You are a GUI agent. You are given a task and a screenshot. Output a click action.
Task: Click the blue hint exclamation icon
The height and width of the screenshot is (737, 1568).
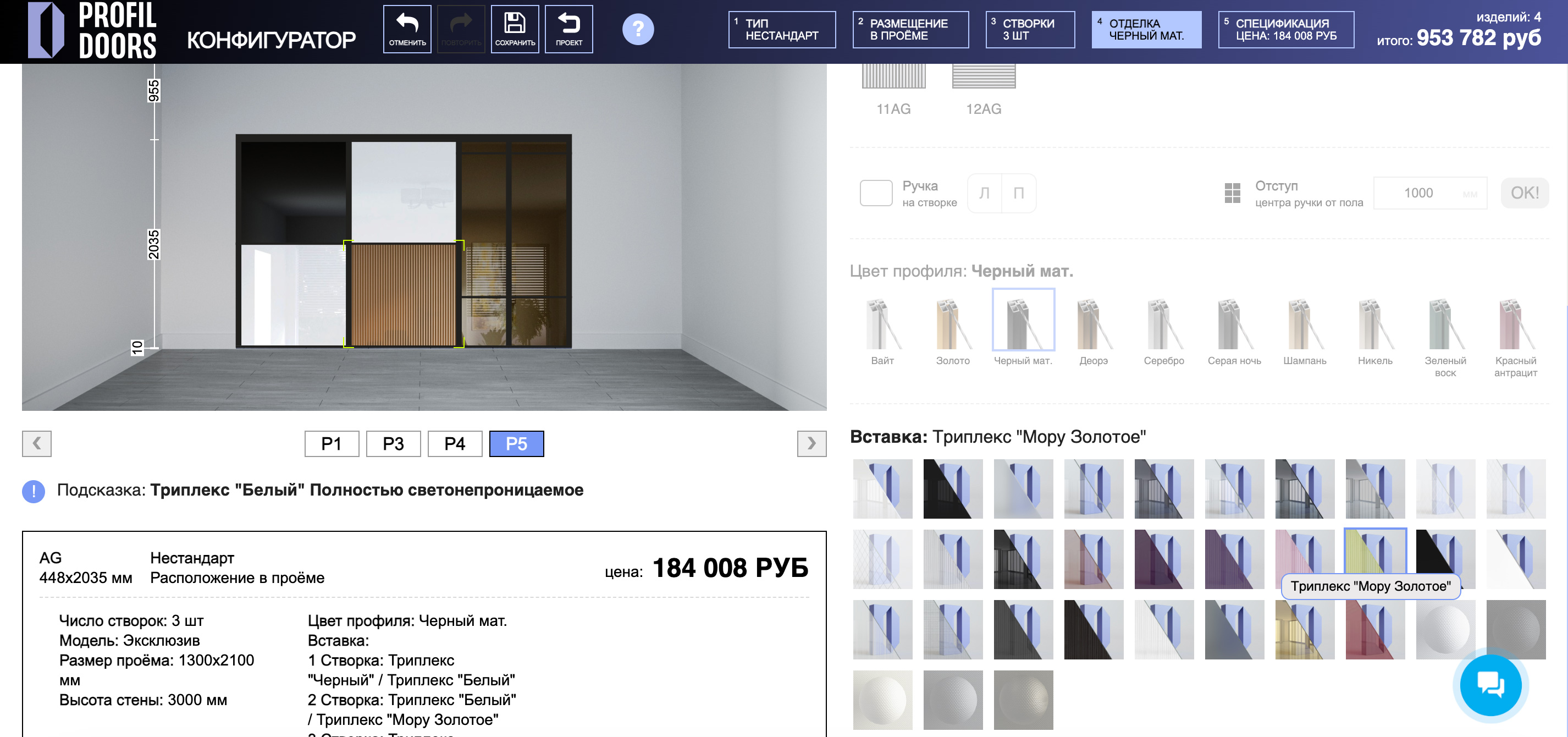[x=34, y=491]
